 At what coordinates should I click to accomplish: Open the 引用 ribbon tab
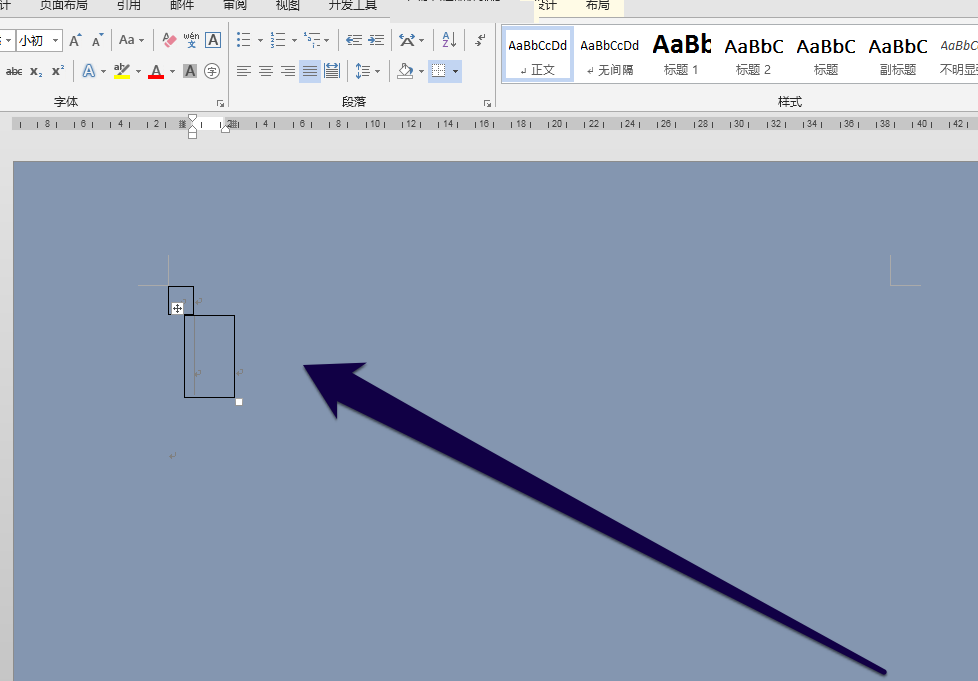pos(128,6)
